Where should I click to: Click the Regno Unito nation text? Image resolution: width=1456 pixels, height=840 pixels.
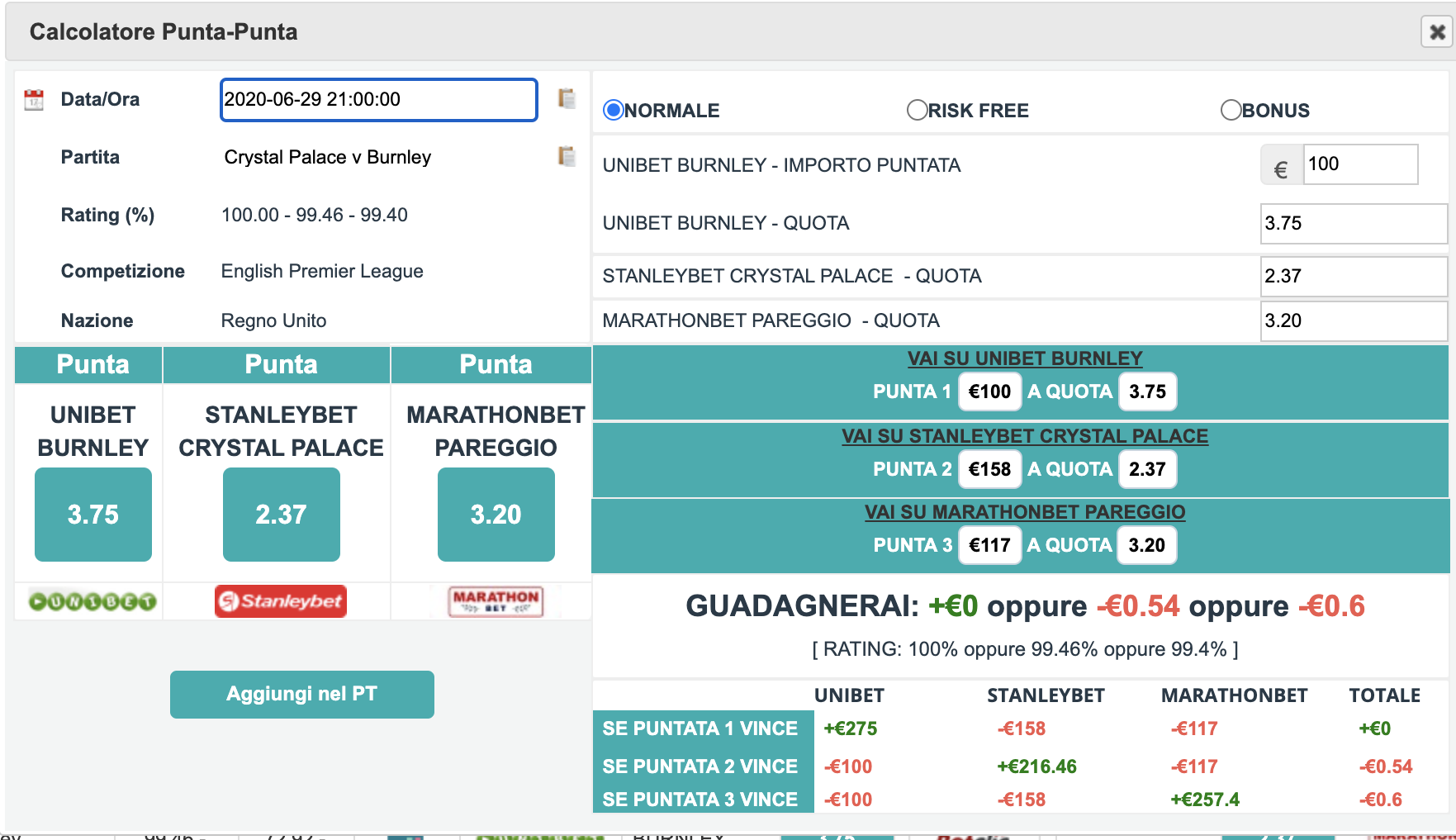273,320
